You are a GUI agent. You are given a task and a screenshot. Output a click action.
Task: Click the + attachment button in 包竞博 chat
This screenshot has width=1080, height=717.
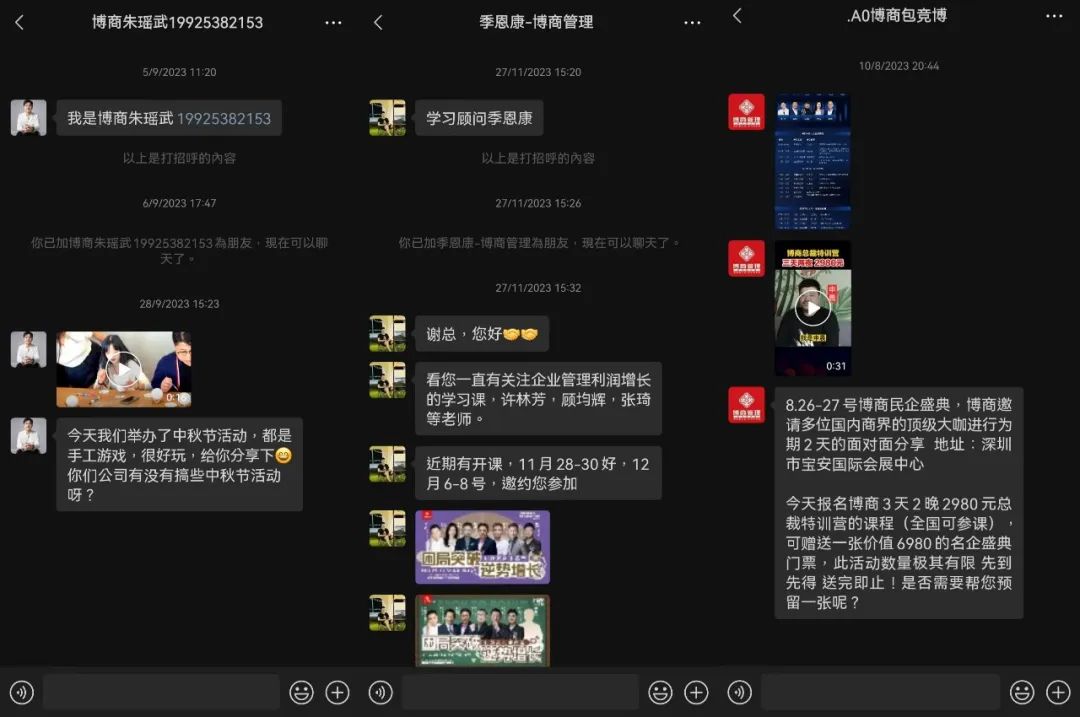[x=1057, y=692]
